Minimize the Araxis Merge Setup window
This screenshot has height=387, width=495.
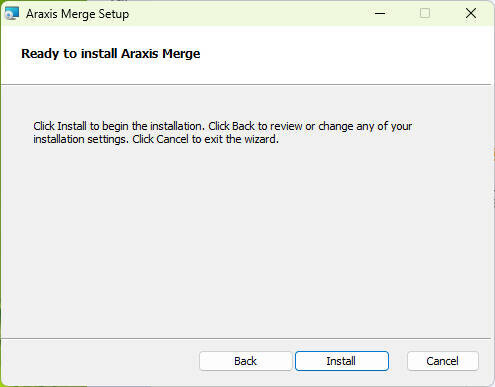tap(380, 14)
